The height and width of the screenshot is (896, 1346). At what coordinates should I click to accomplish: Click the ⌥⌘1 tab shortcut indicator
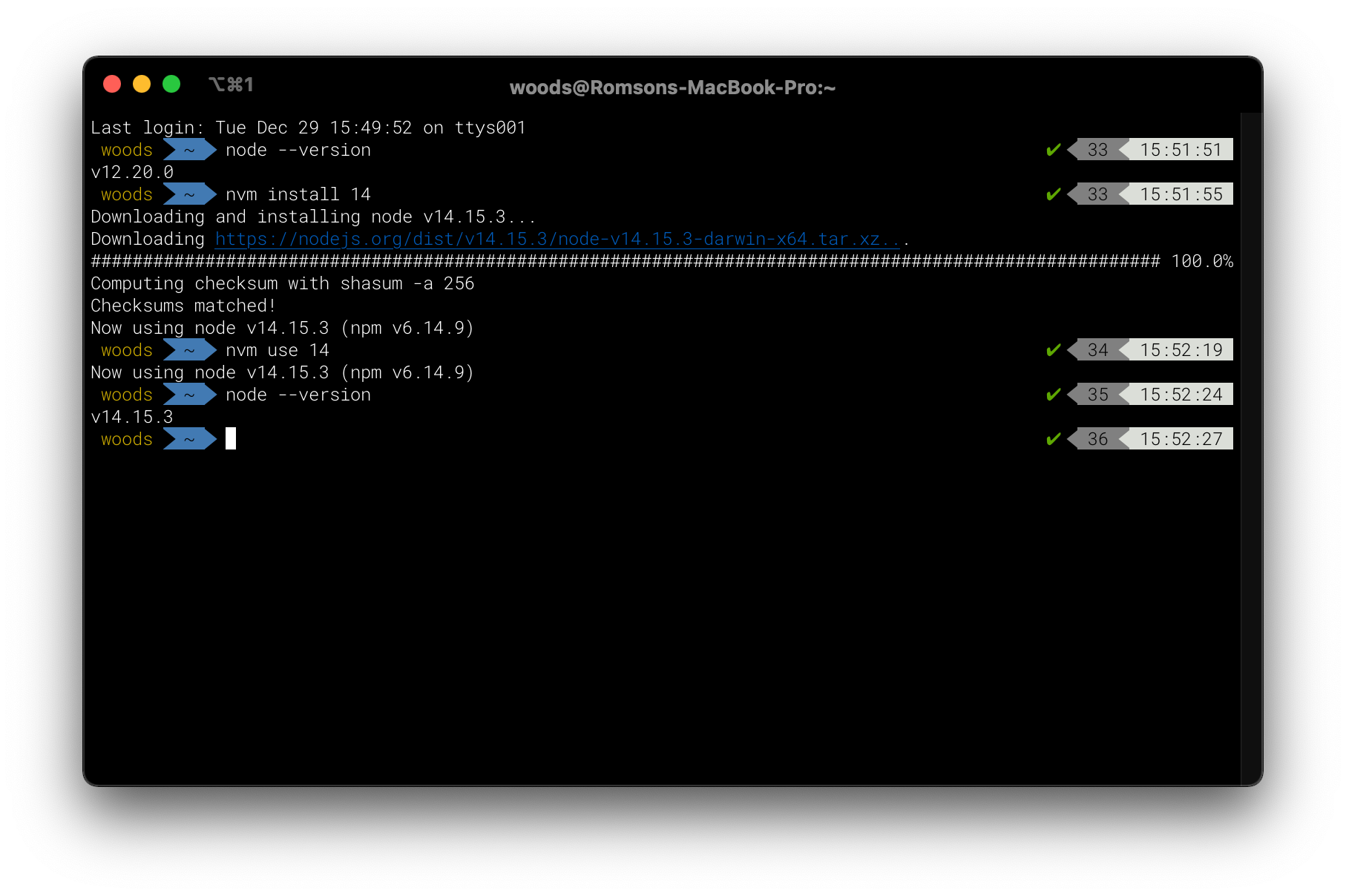232,85
